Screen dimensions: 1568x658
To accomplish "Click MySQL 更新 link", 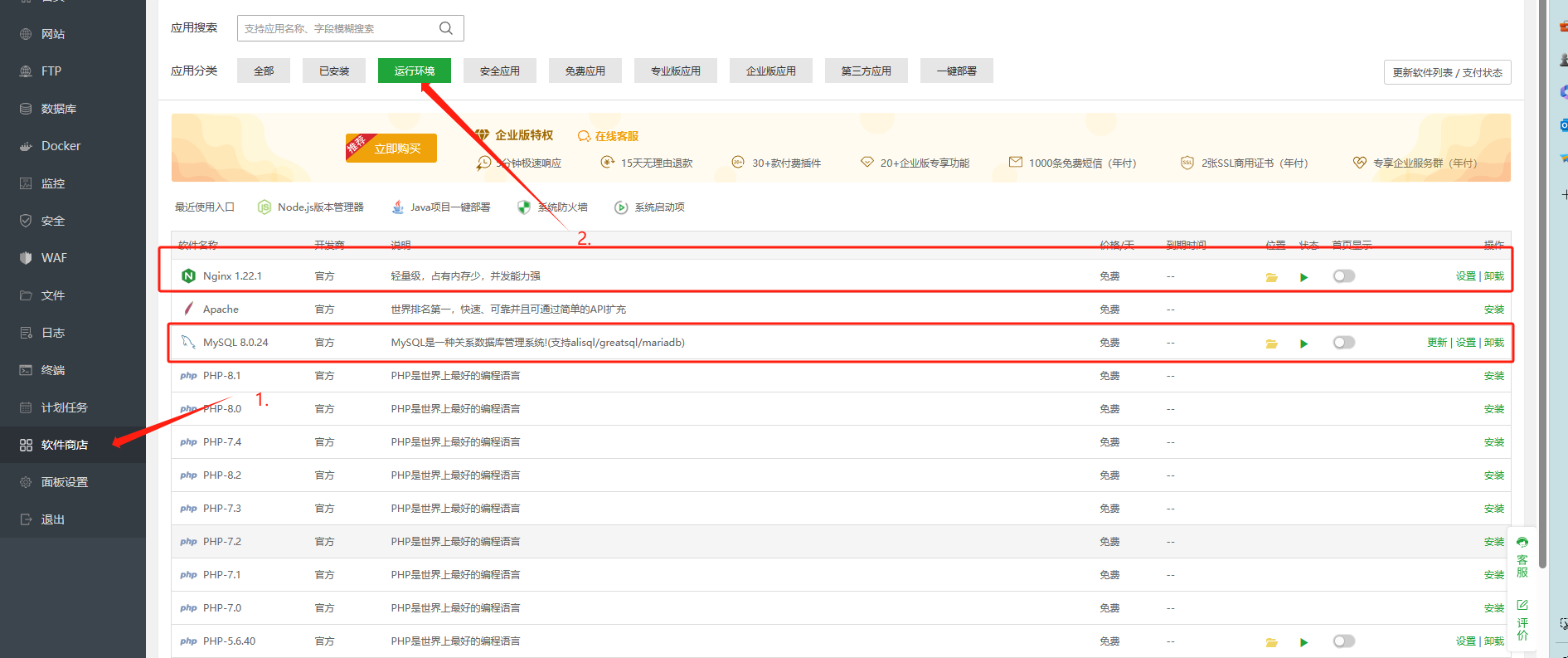I will pyautogui.click(x=1437, y=342).
